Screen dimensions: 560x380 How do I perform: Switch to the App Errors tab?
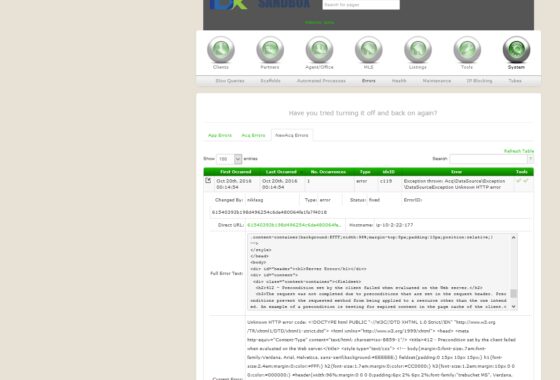tap(220, 135)
